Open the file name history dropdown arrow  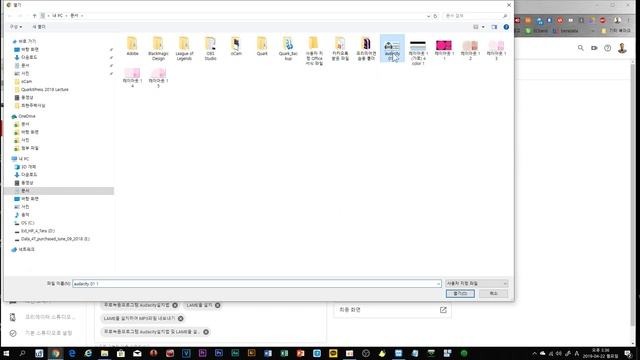(438, 283)
